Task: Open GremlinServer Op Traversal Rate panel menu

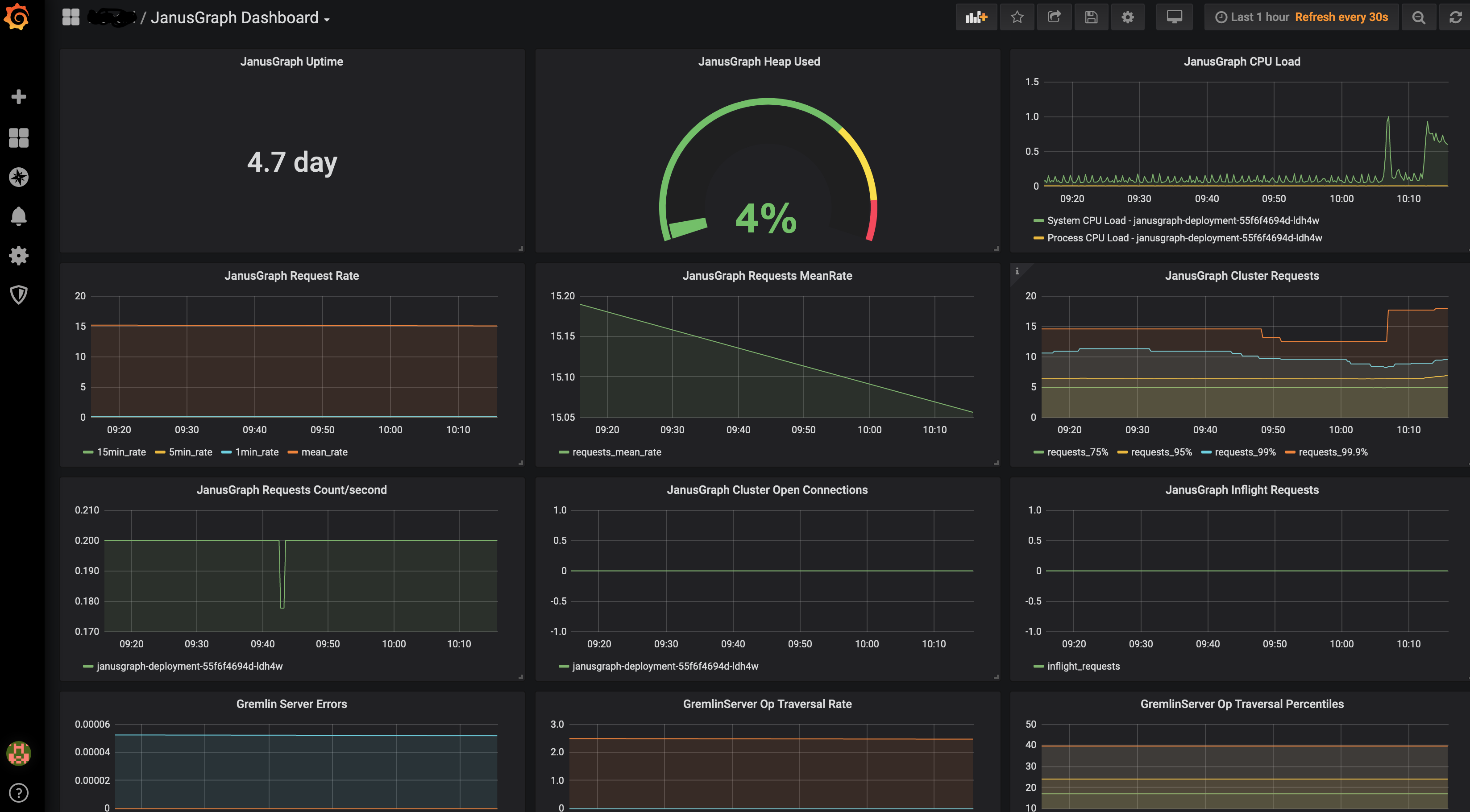Action: coord(767,704)
